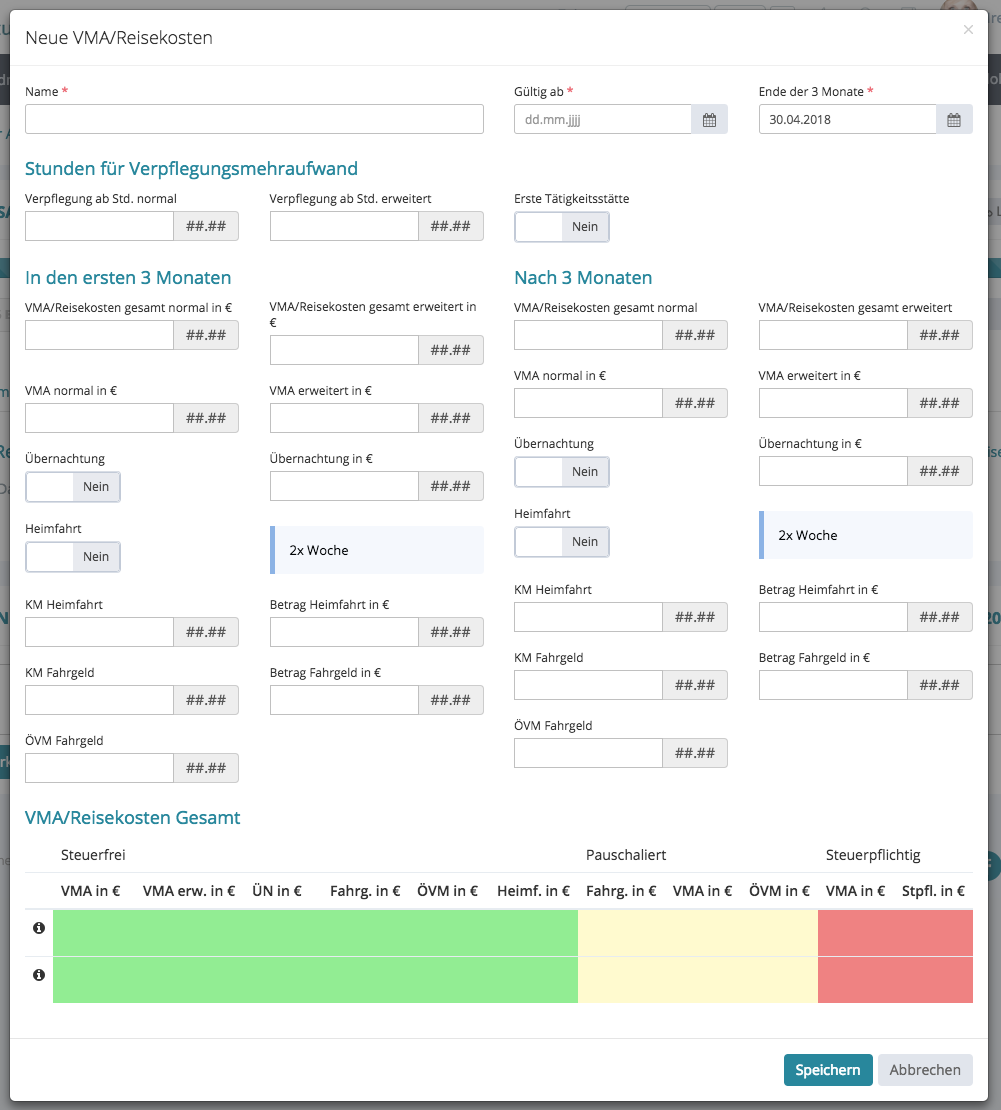Click Speichern to save the entry
Image resolution: width=1001 pixels, height=1110 pixels.
[827, 1070]
